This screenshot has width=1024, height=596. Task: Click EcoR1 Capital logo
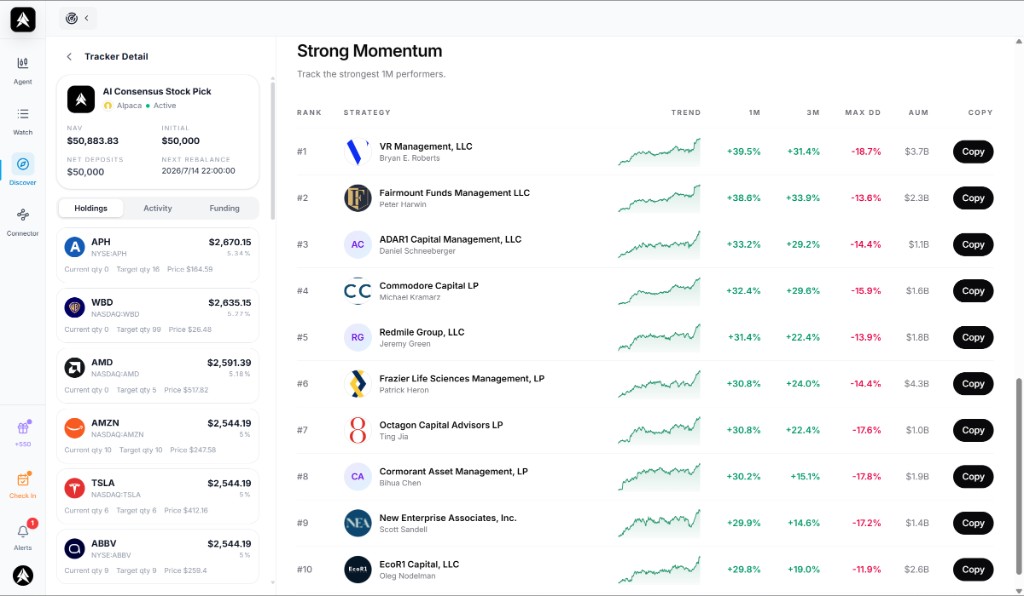(357, 569)
